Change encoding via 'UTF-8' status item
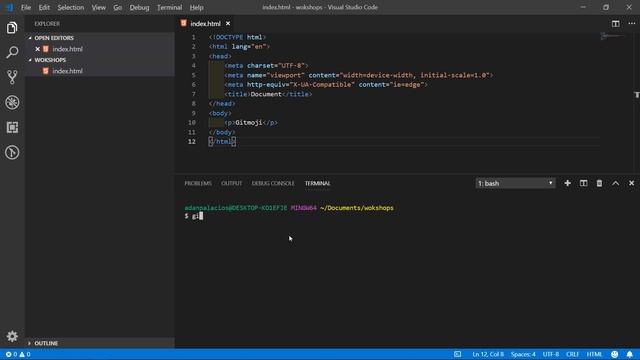 tap(551, 354)
